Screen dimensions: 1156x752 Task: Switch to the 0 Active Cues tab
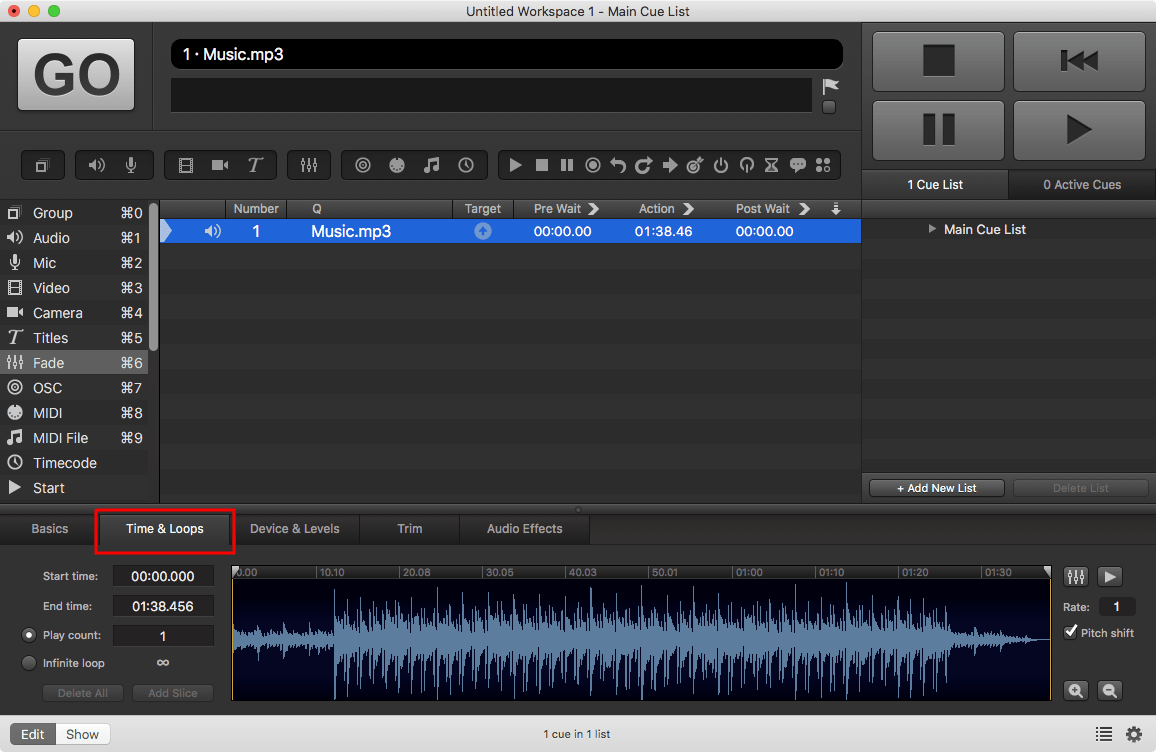click(1082, 184)
